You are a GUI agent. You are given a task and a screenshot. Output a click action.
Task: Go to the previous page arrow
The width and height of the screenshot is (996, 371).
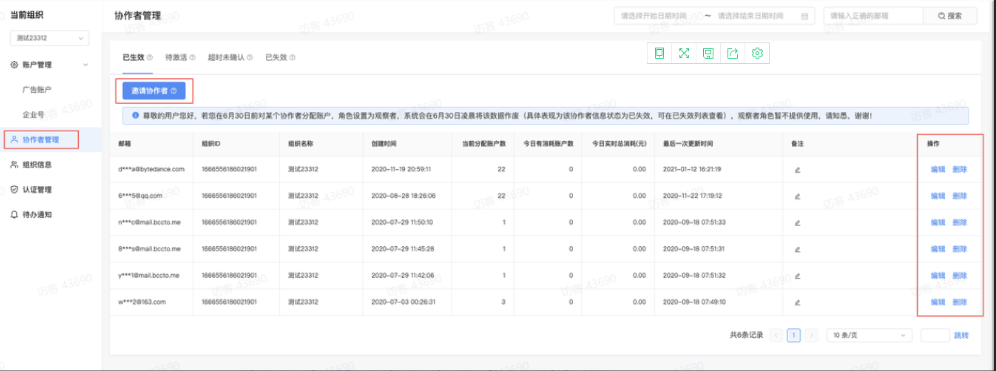pyautogui.click(x=776, y=335)
